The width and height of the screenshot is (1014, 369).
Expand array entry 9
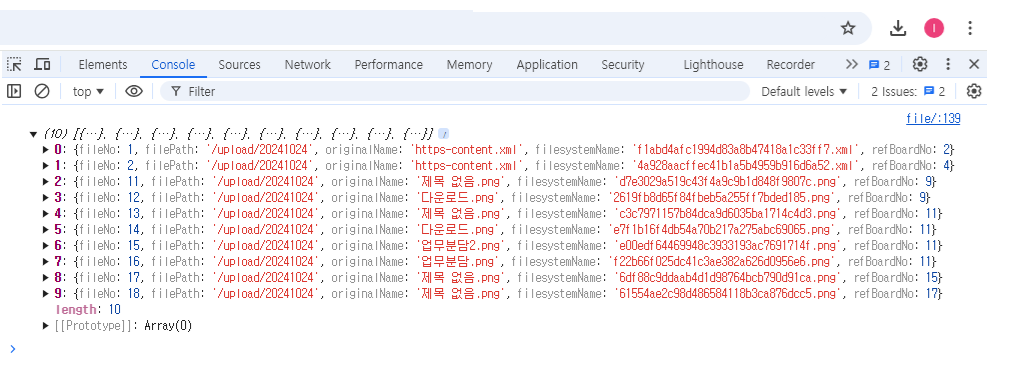pyautogui.click(x=46, y=294)
